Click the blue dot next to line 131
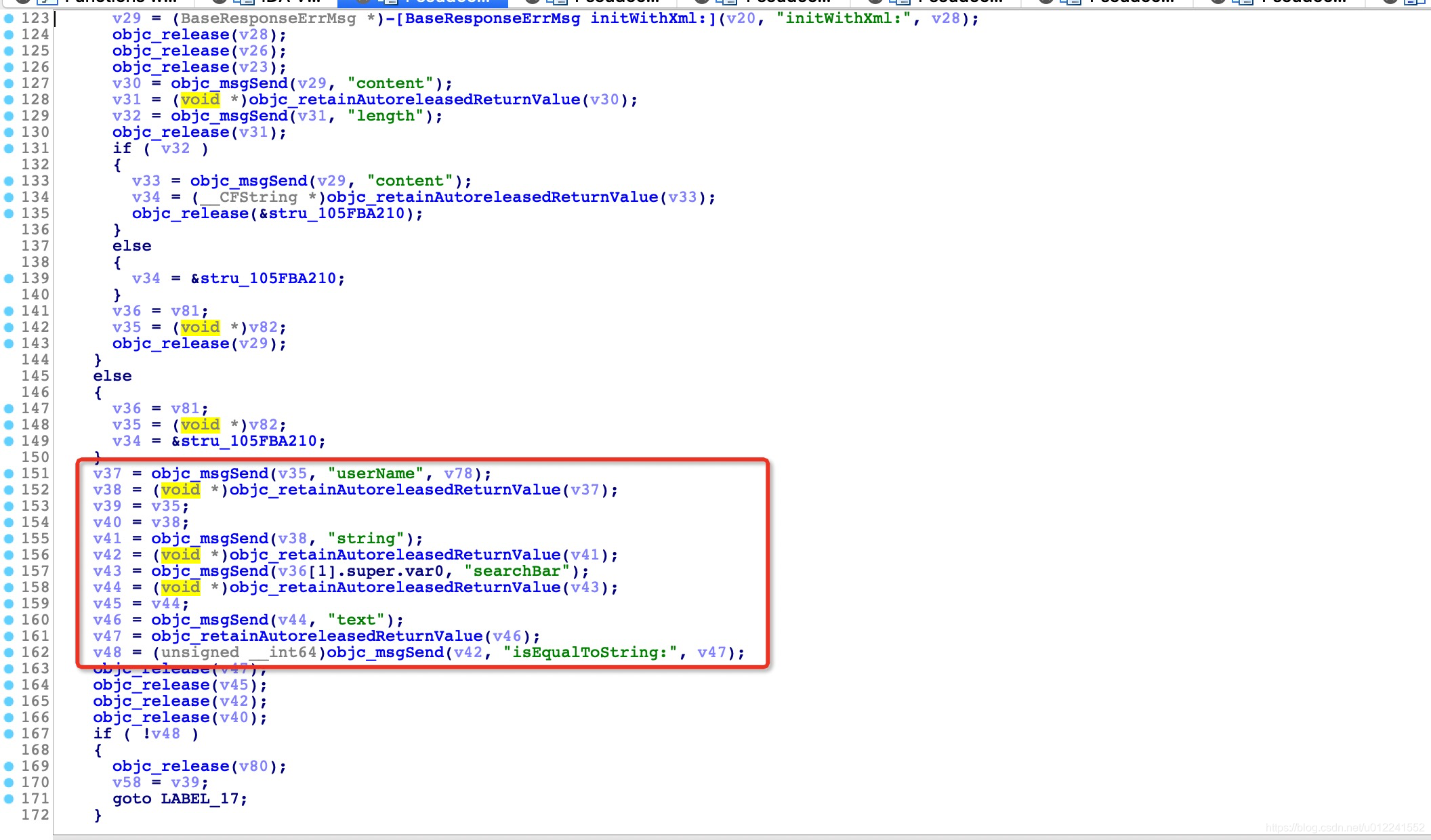Image resolution: width=1431 pixels, height=840 pixels. [9, 148]
